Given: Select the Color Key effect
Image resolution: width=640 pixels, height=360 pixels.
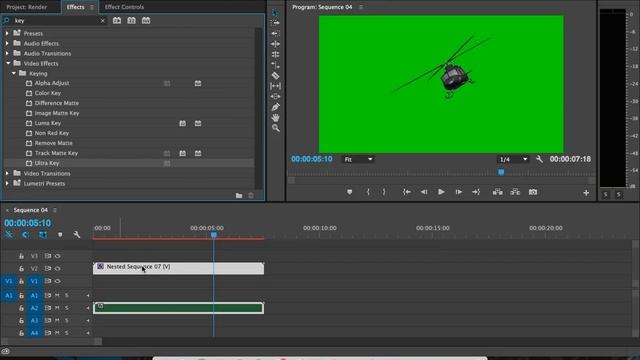Looking at the screenshot, I should tap(47, 93).
